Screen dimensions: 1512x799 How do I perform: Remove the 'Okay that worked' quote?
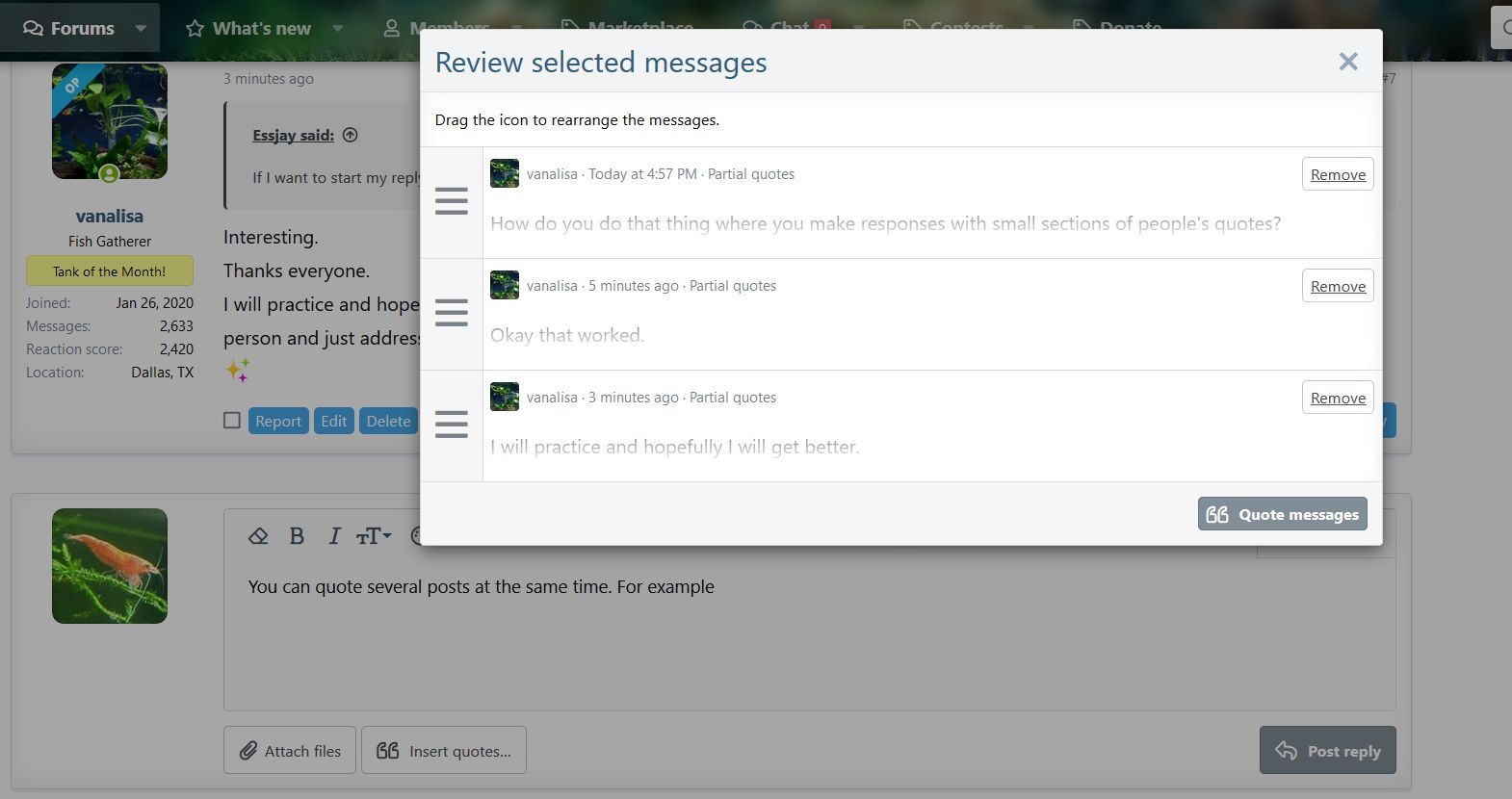[1337, 286]
